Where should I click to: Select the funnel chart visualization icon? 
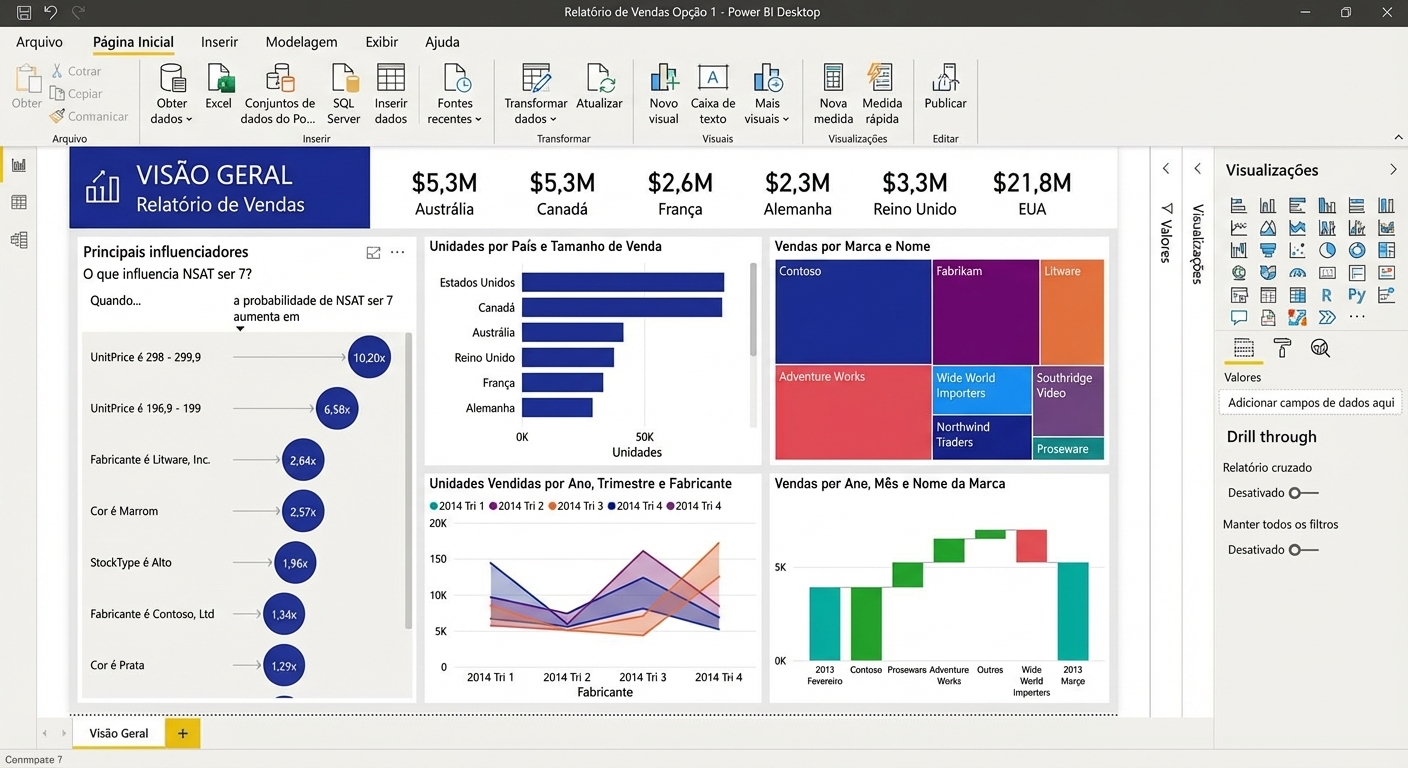coord(1268,250)
